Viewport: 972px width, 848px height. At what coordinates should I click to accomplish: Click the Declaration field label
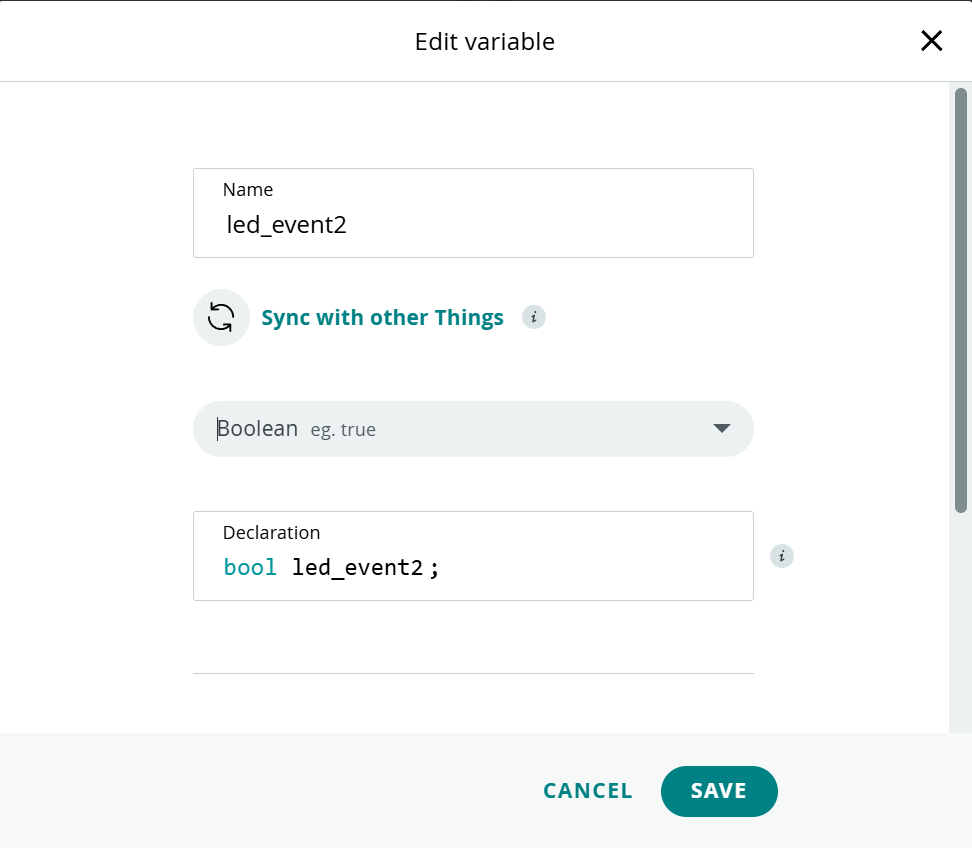(x=271, y=533)
